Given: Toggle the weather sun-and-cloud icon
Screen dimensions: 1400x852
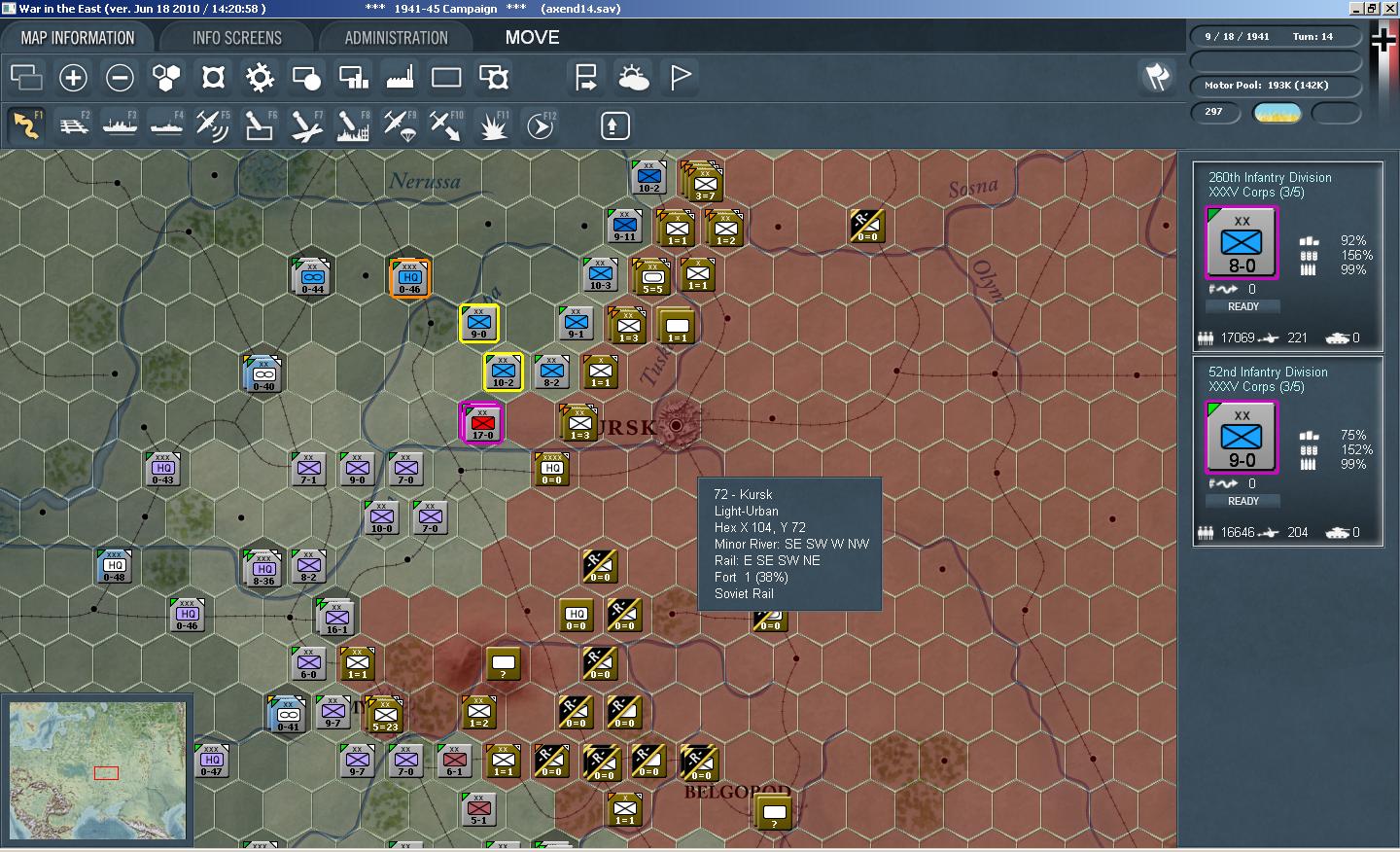Looking at the screenshot, I should coord(633,78).
